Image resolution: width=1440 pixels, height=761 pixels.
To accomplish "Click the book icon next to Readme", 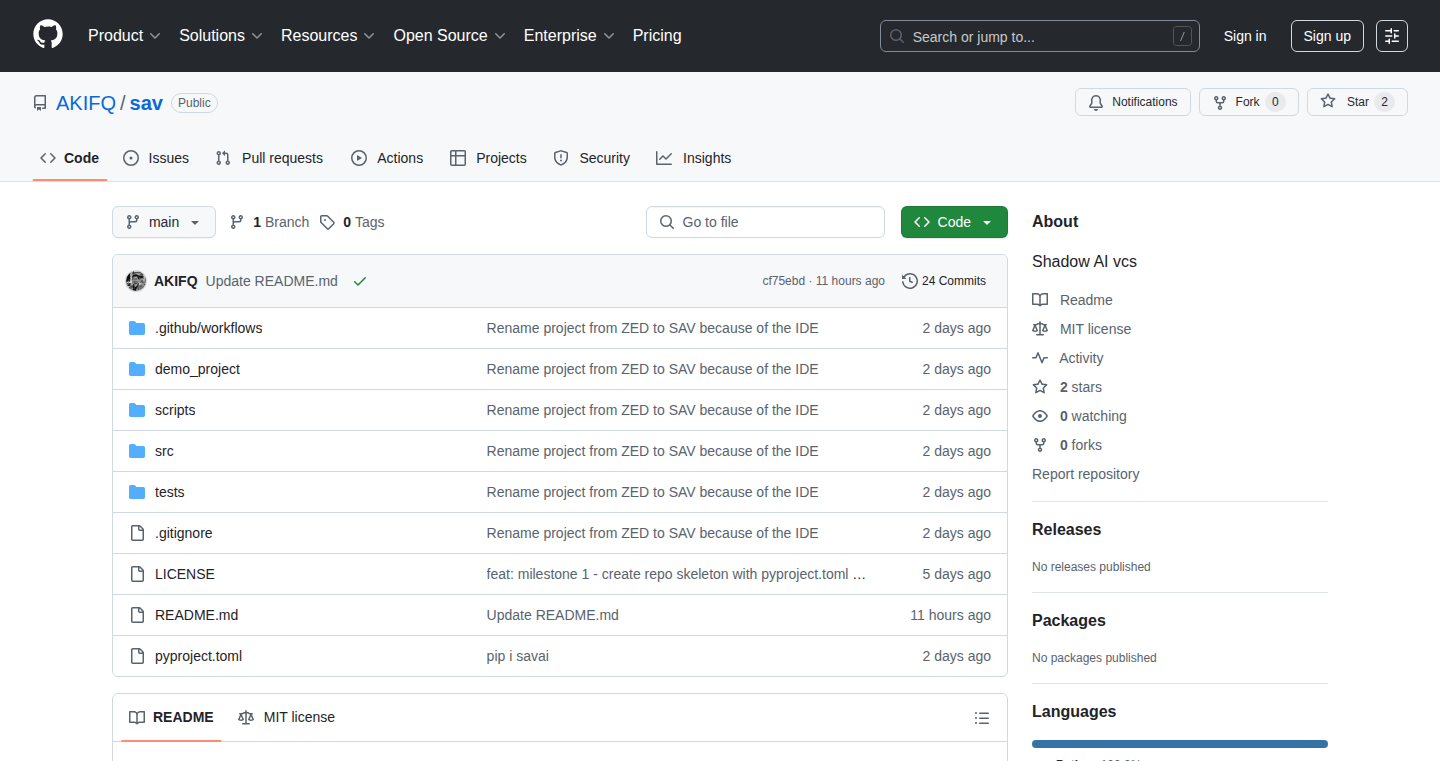I will point(1040,300).
